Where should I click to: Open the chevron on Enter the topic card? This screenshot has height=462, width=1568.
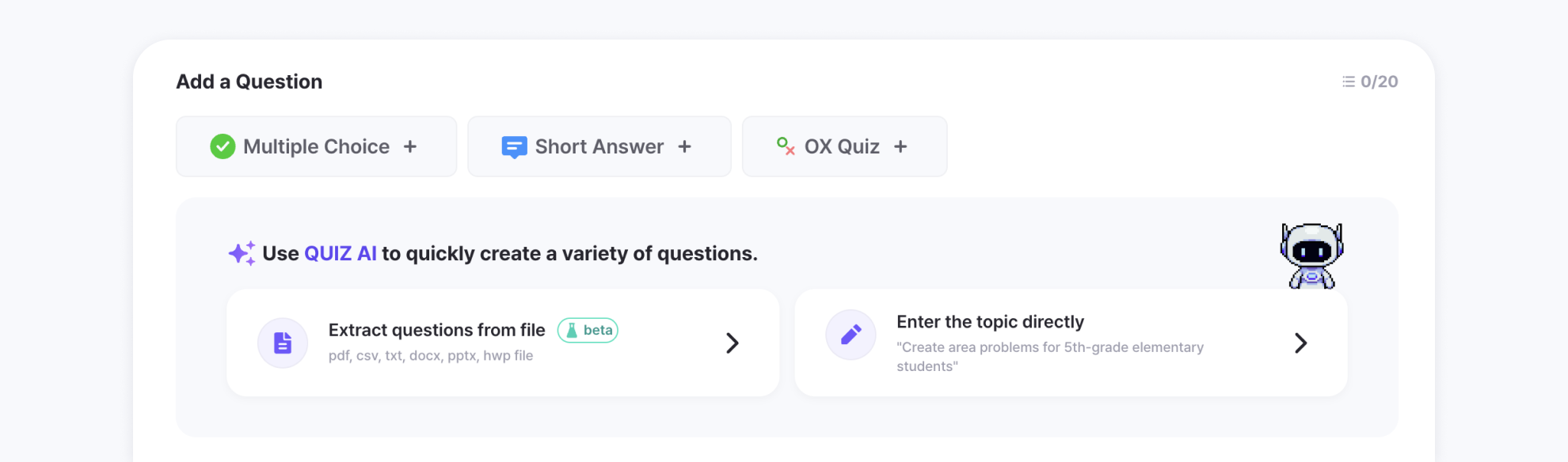pyautogui.click(x=1300, y=343)
